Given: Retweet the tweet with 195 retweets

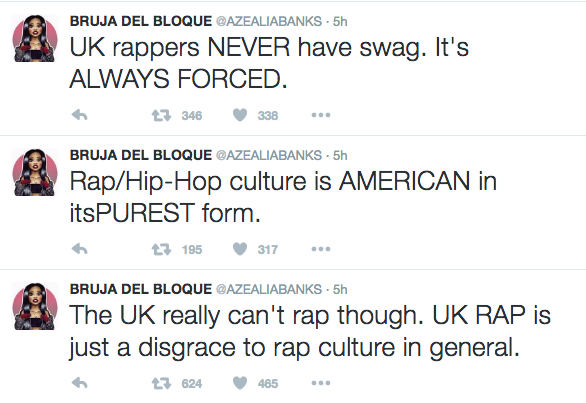Looking at the screenshot, I should point(161,249).
